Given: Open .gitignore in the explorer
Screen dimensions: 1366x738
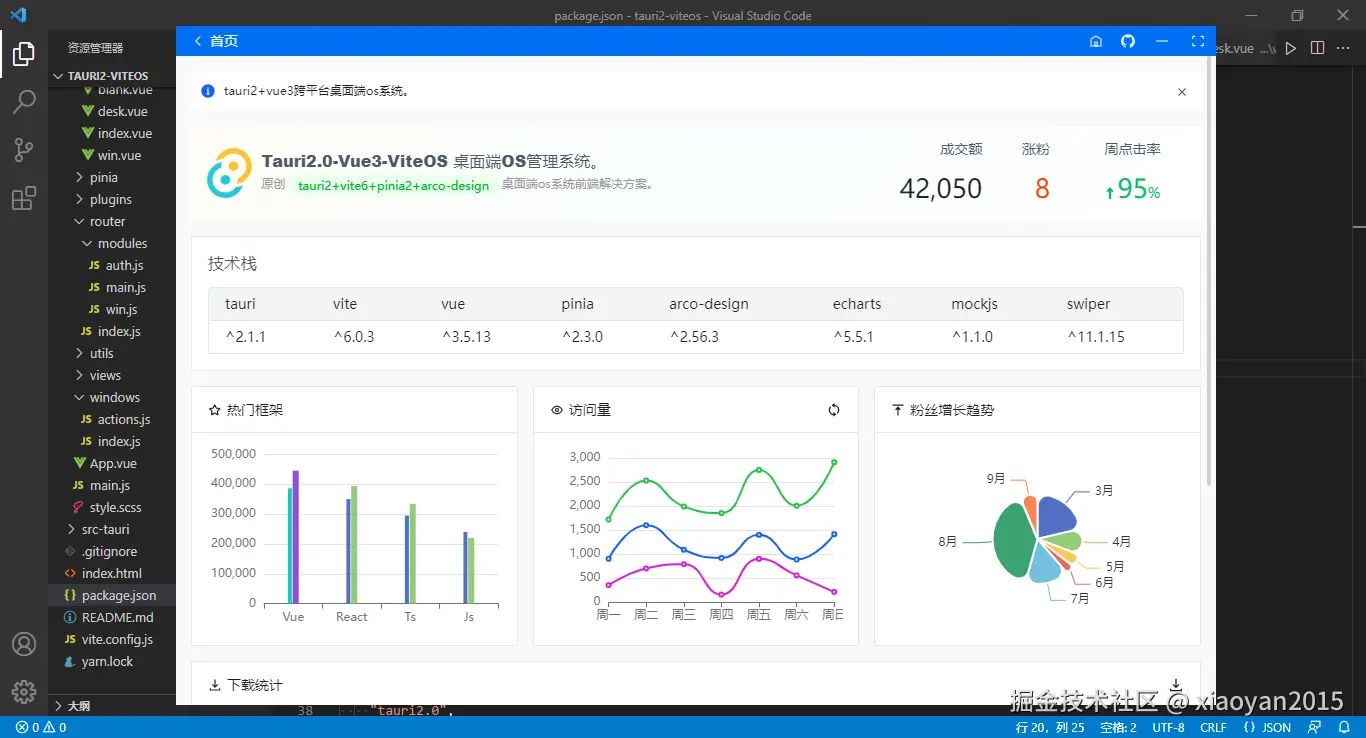Looking at the screenshot, I should pos(110,552).
